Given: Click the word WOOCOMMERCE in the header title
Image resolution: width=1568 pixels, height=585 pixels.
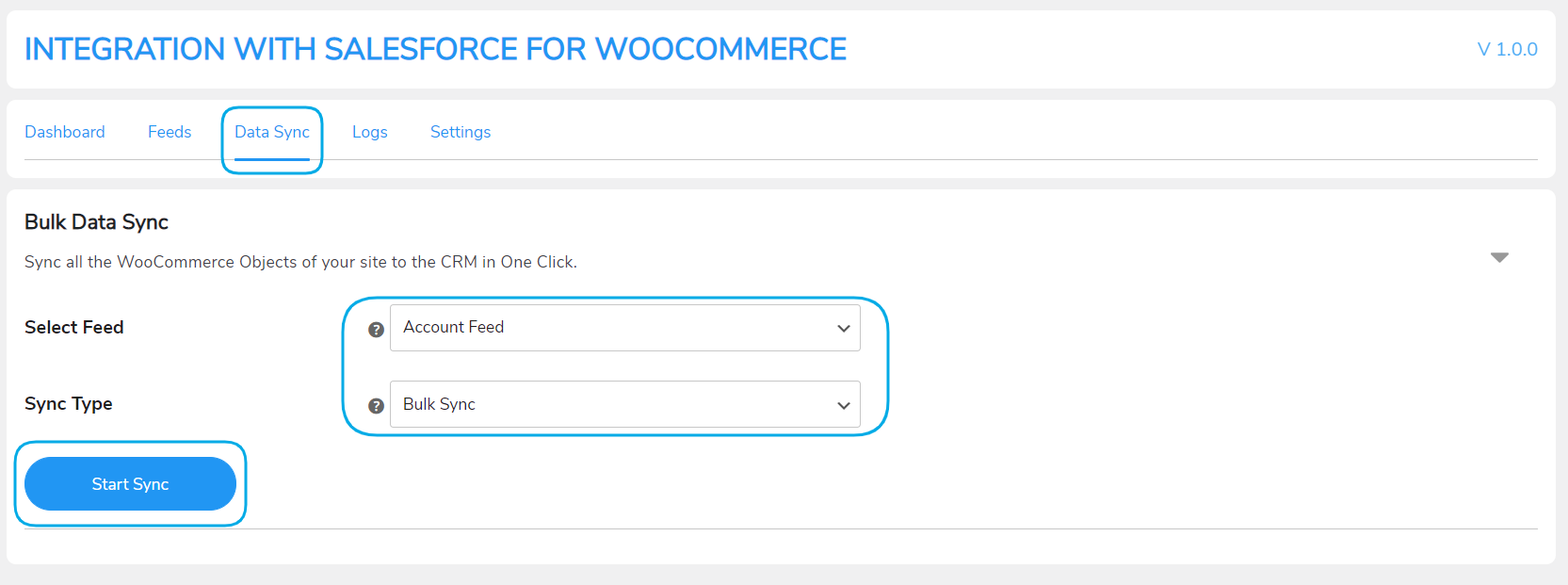Looking at the screenshot, I should pyautogui.click(x=720, y=49).
